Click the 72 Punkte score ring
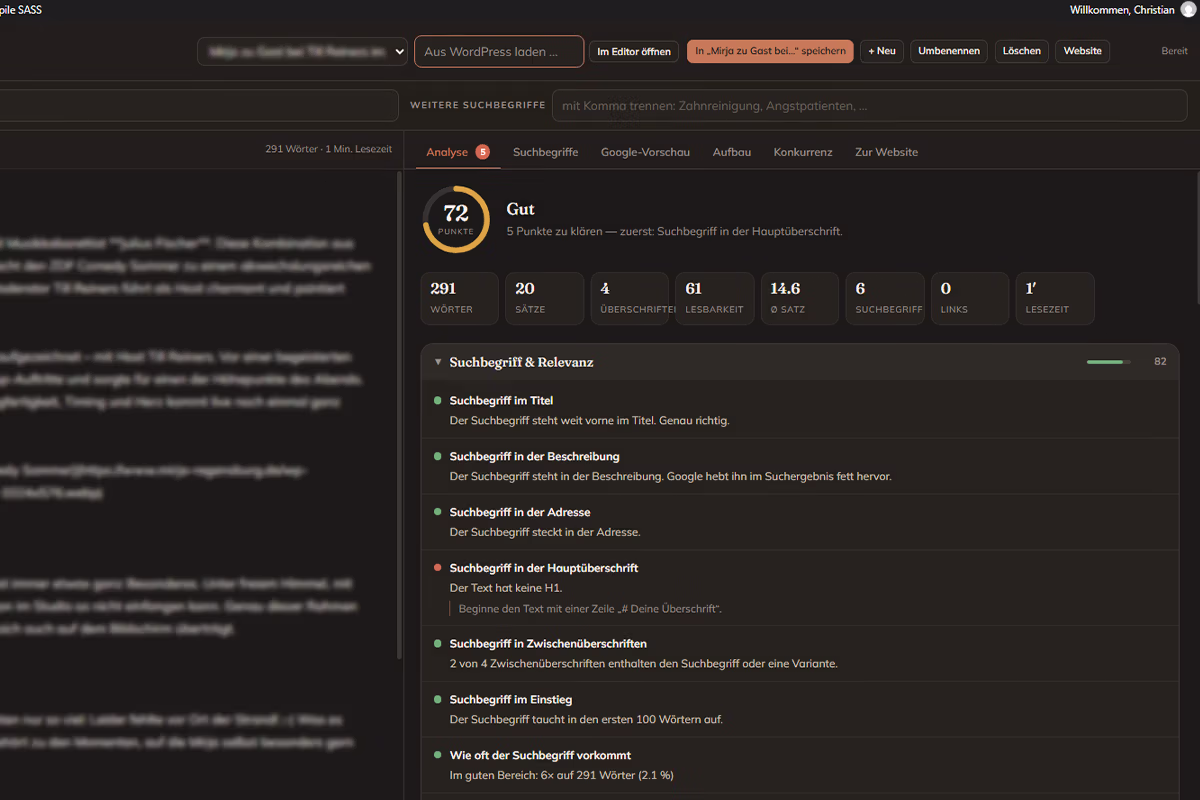This screenshot has height=800, width=1200. 456,219
